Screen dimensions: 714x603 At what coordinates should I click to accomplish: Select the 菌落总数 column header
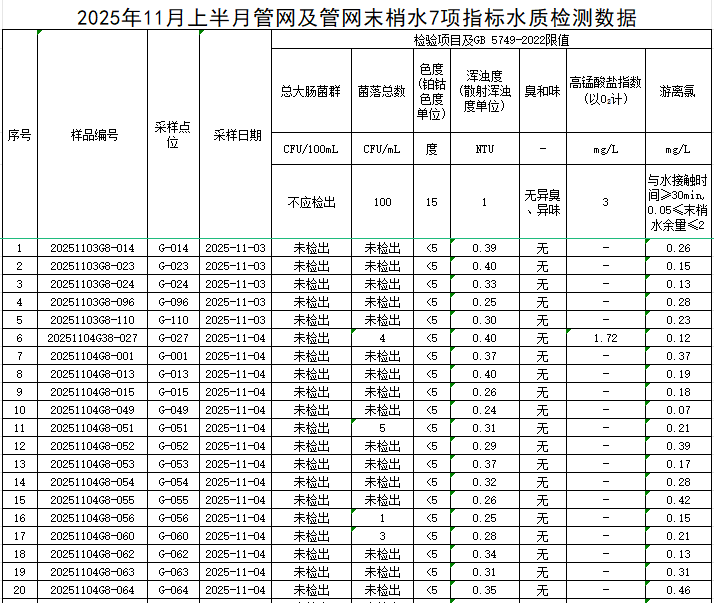click(382, 91)
